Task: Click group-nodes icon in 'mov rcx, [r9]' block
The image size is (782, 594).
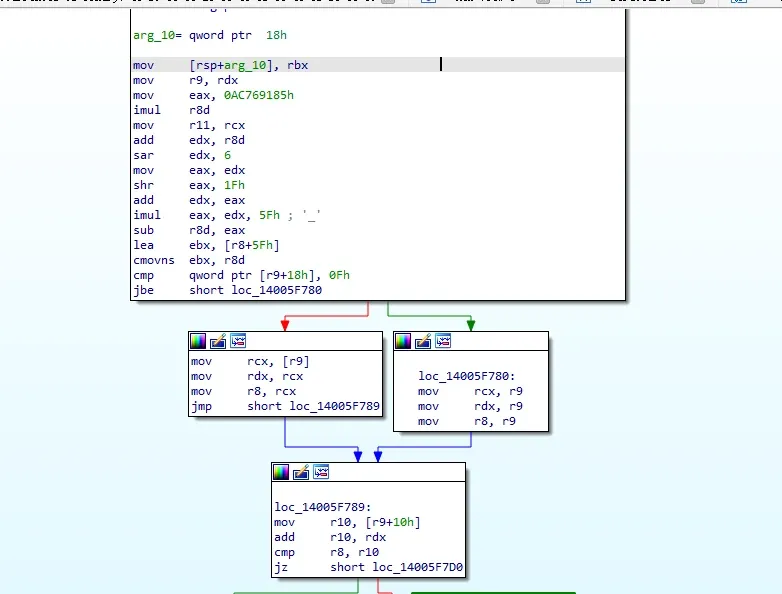Action: (238, 341)
